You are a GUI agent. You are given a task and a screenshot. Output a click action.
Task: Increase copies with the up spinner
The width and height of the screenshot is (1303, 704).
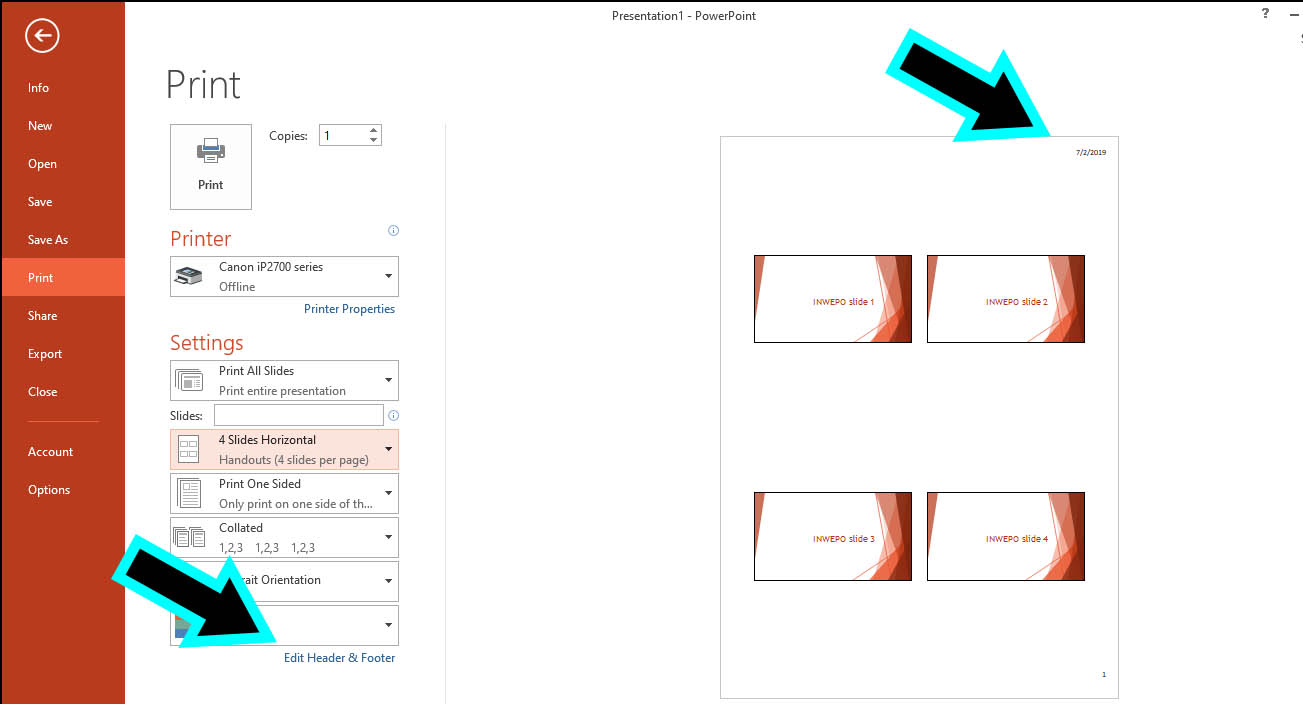[x=373, y=130]
